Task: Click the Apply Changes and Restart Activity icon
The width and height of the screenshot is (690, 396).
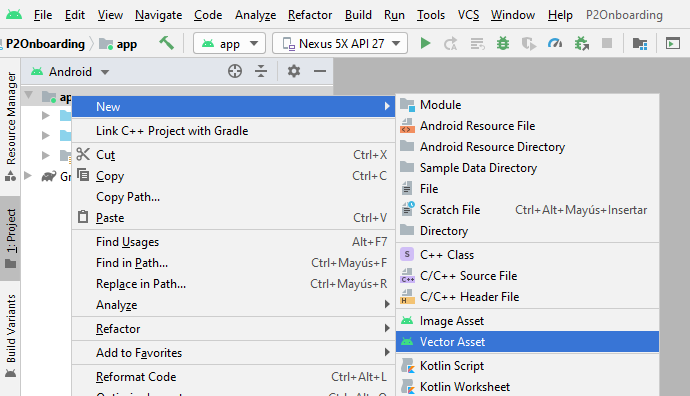Action: point(451,44)
